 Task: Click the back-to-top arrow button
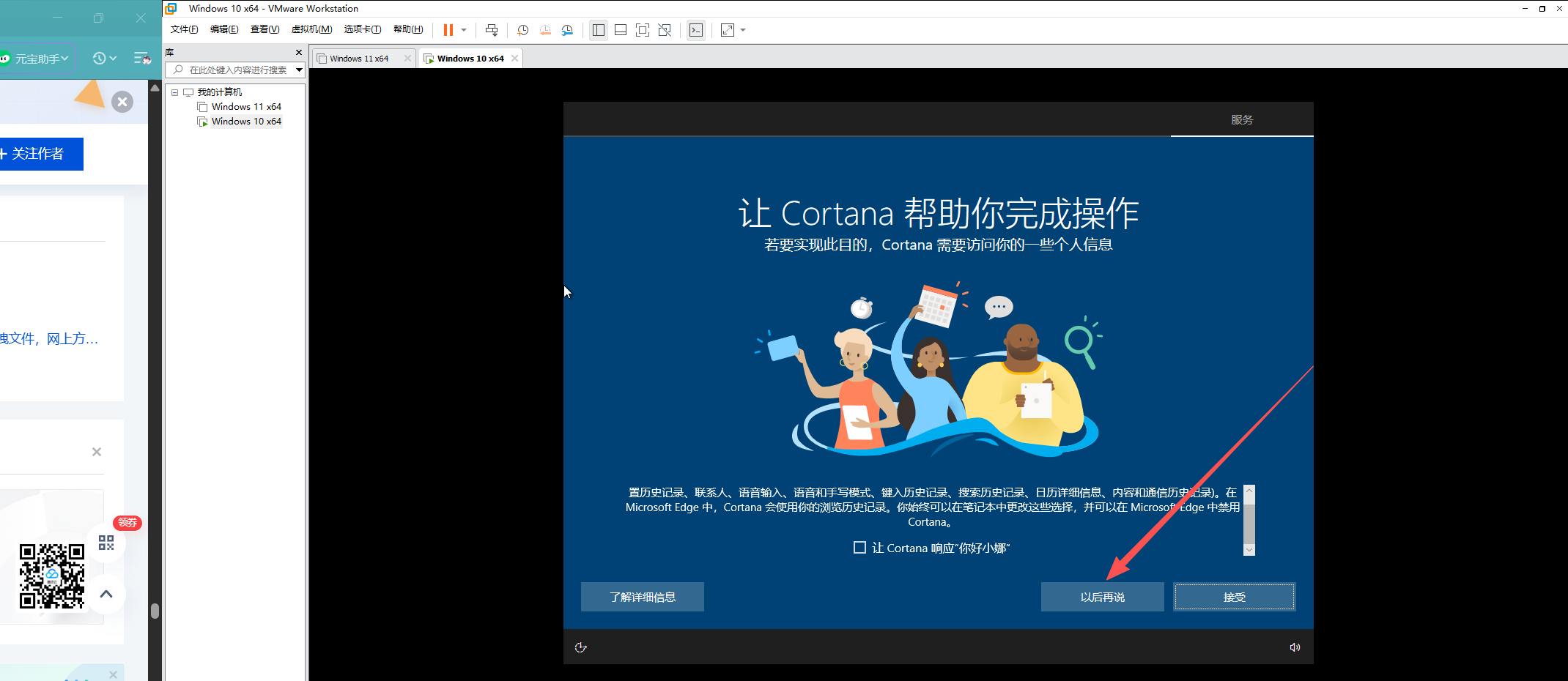(x=106, y=594)
